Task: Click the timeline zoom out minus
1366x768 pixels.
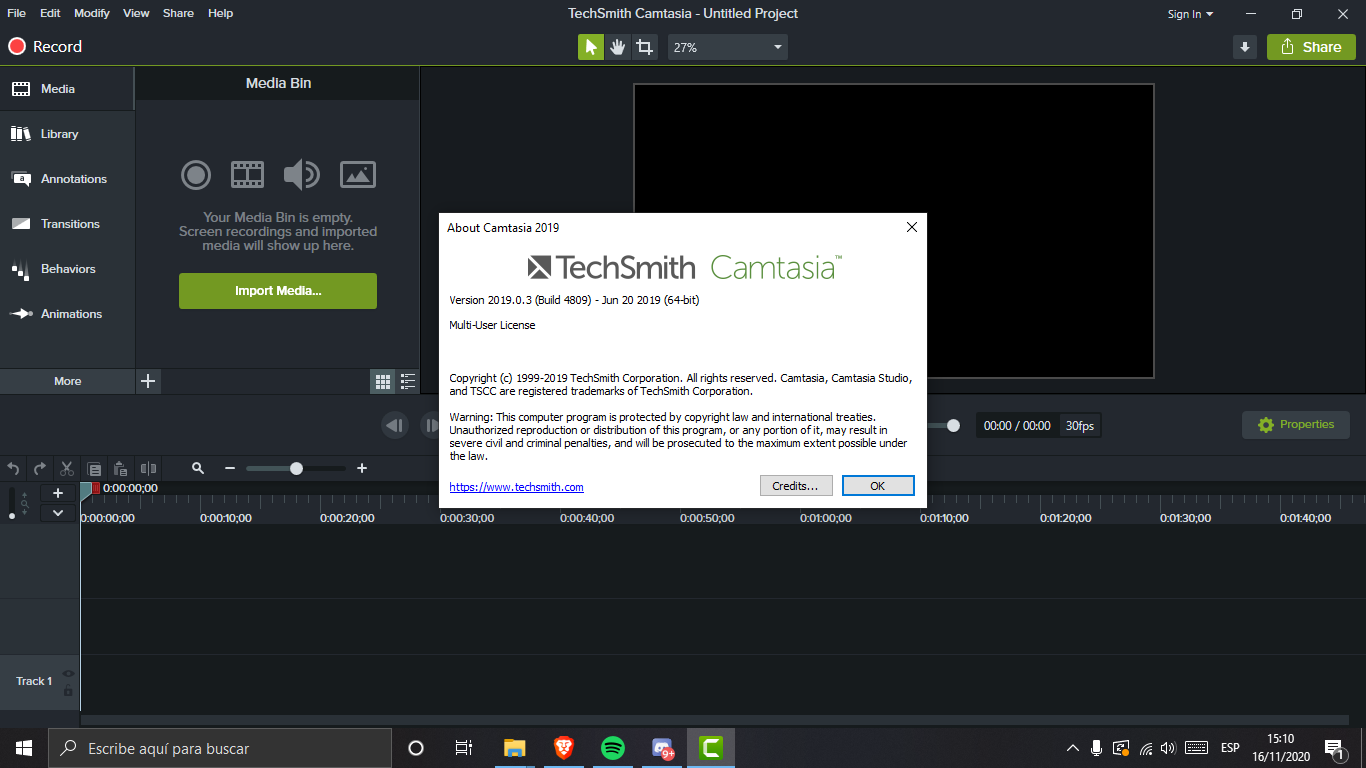Action: [x=230, y=468]
